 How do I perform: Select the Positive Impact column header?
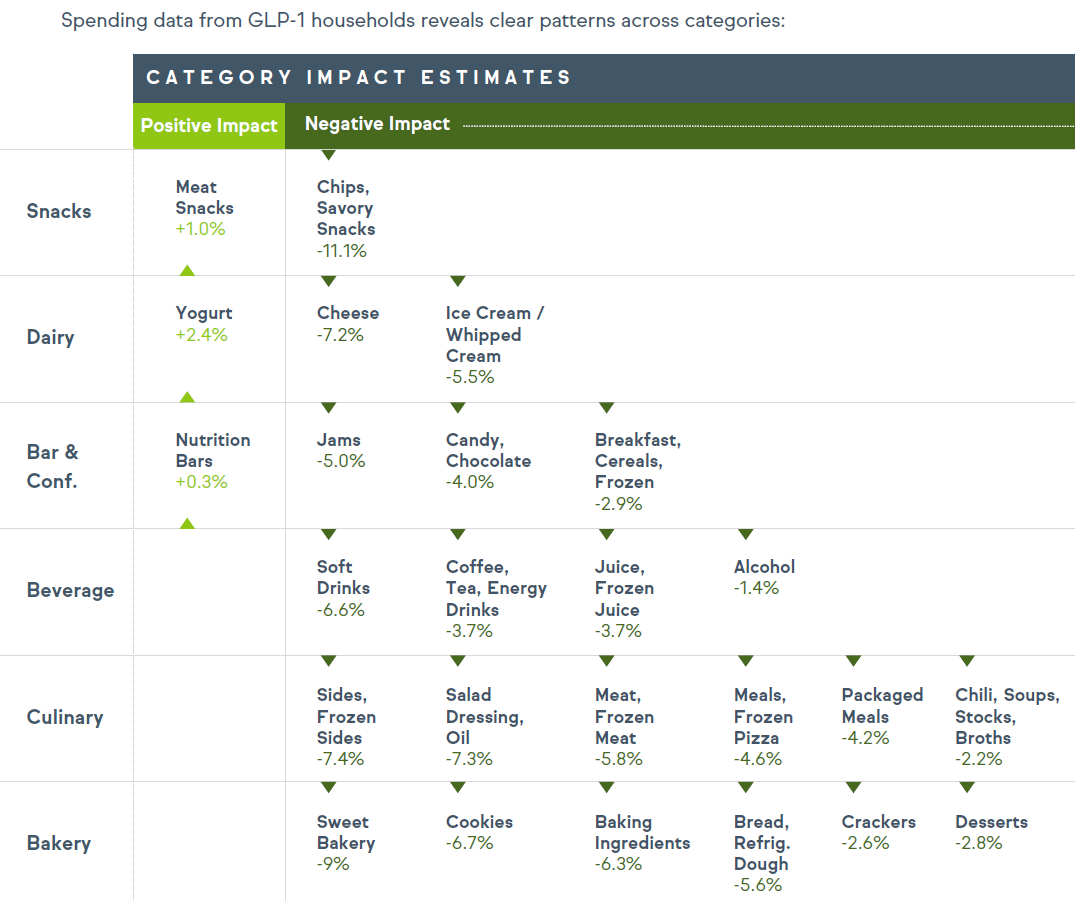[209, 126]
